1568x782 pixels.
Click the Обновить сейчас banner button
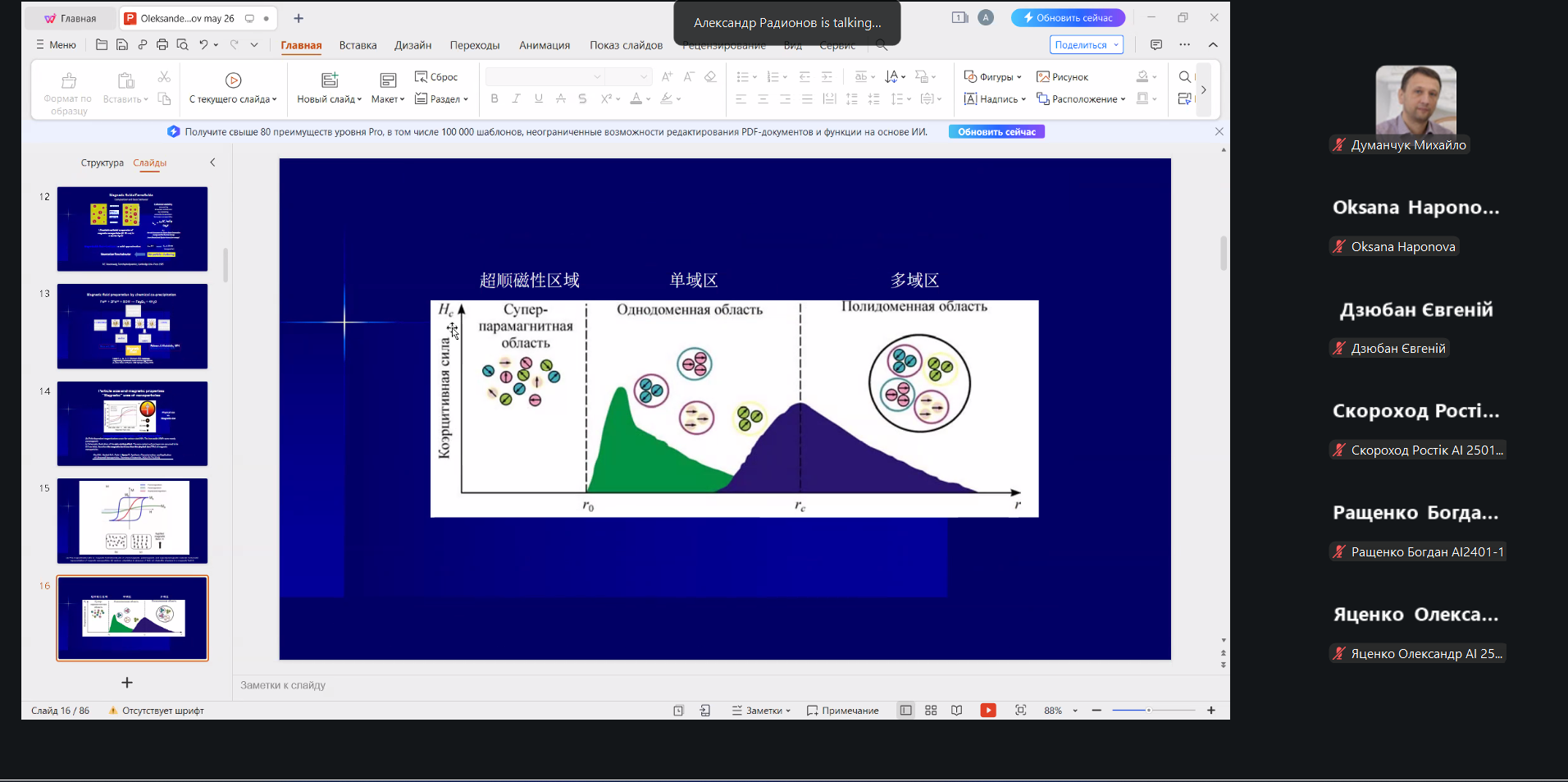(x=996, y=132)
